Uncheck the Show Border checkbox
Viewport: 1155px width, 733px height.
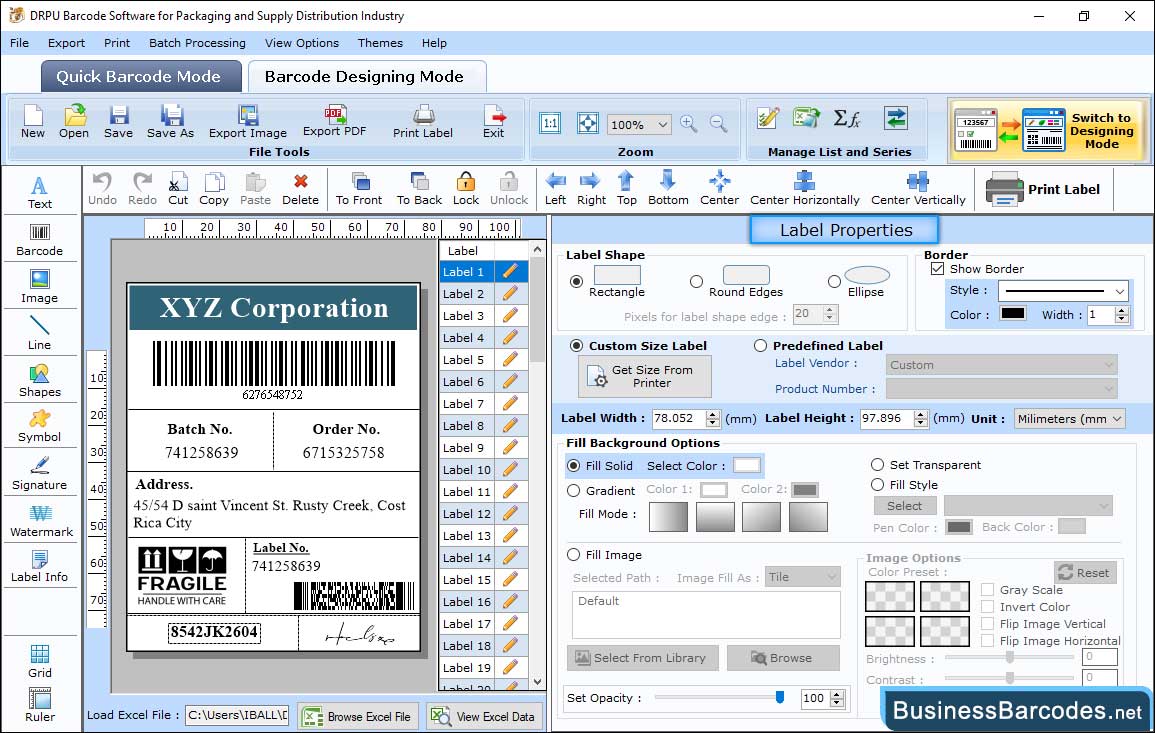coord(938,269)
